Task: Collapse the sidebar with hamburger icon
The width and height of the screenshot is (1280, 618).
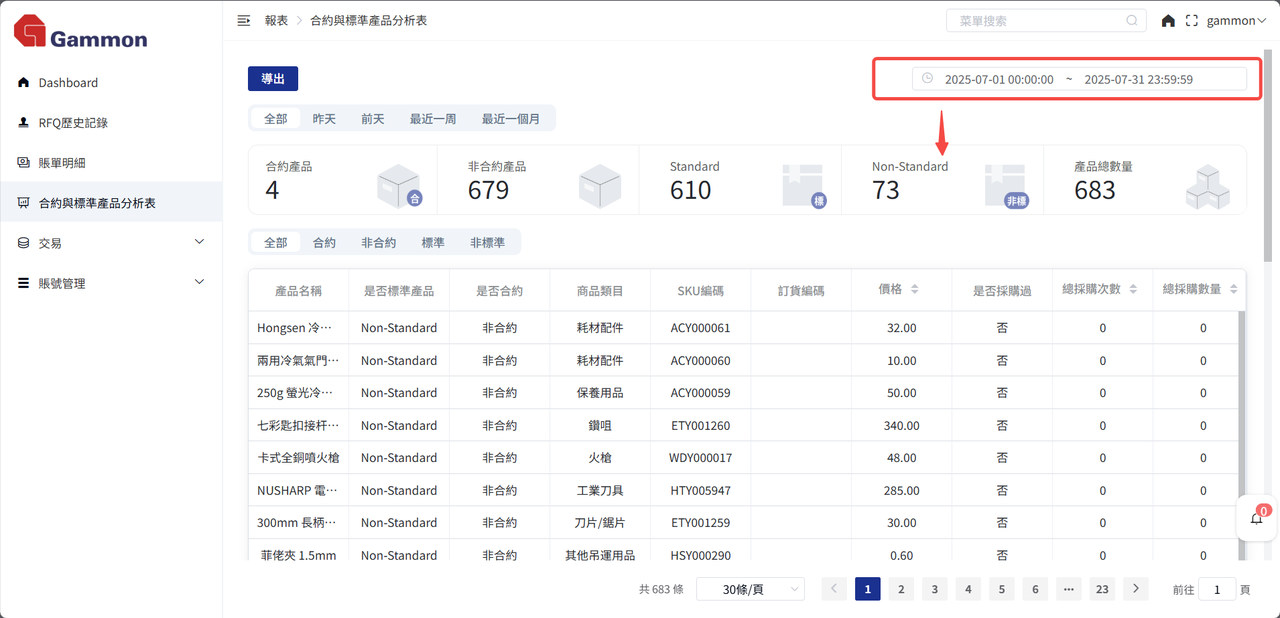Action: [x=243, y=20]
